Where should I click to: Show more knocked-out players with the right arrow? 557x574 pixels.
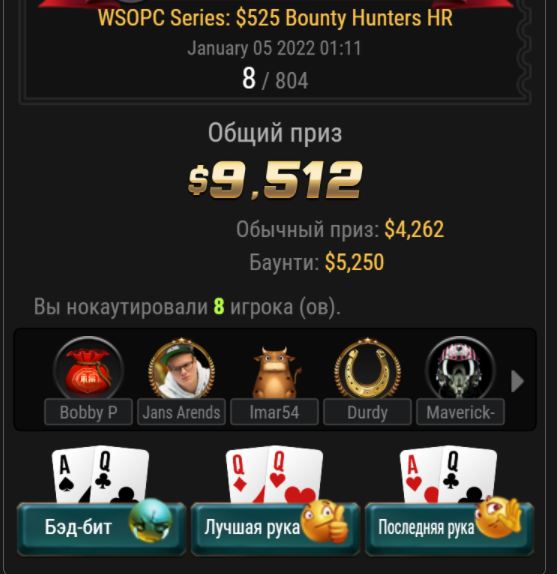click(517, 381)
